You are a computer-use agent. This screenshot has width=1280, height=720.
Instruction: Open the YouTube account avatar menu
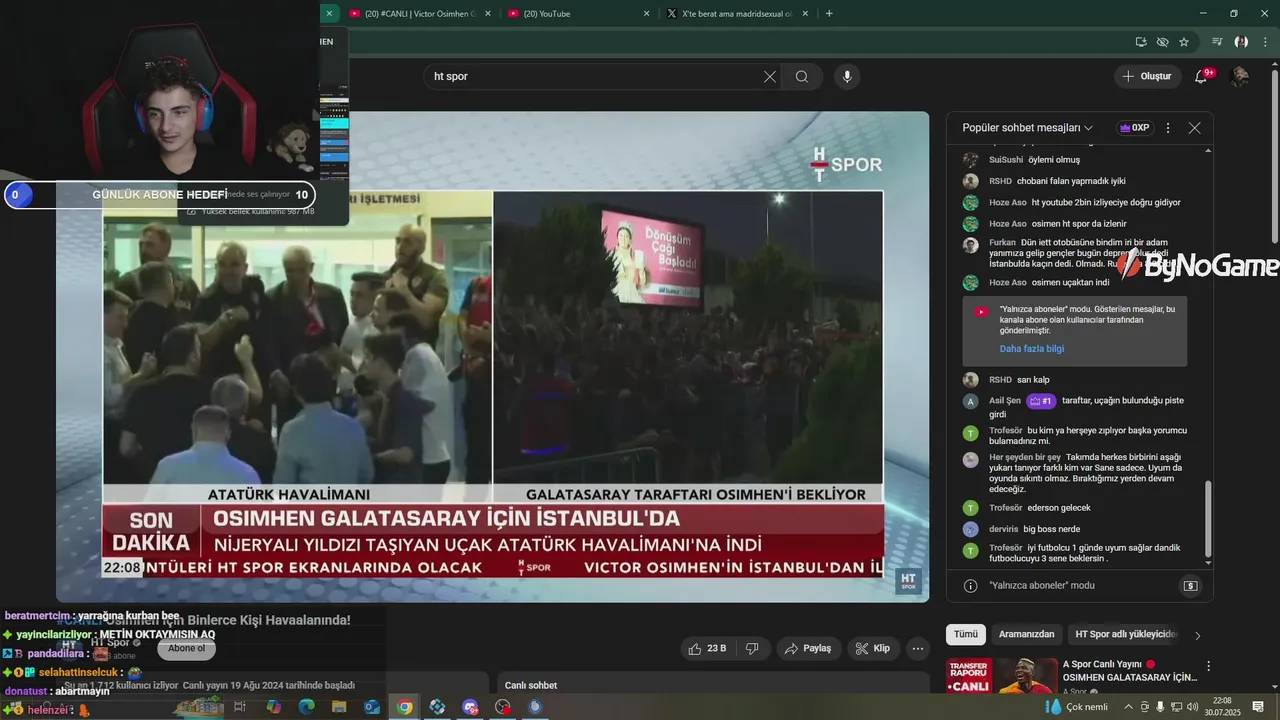point(1240,76)
